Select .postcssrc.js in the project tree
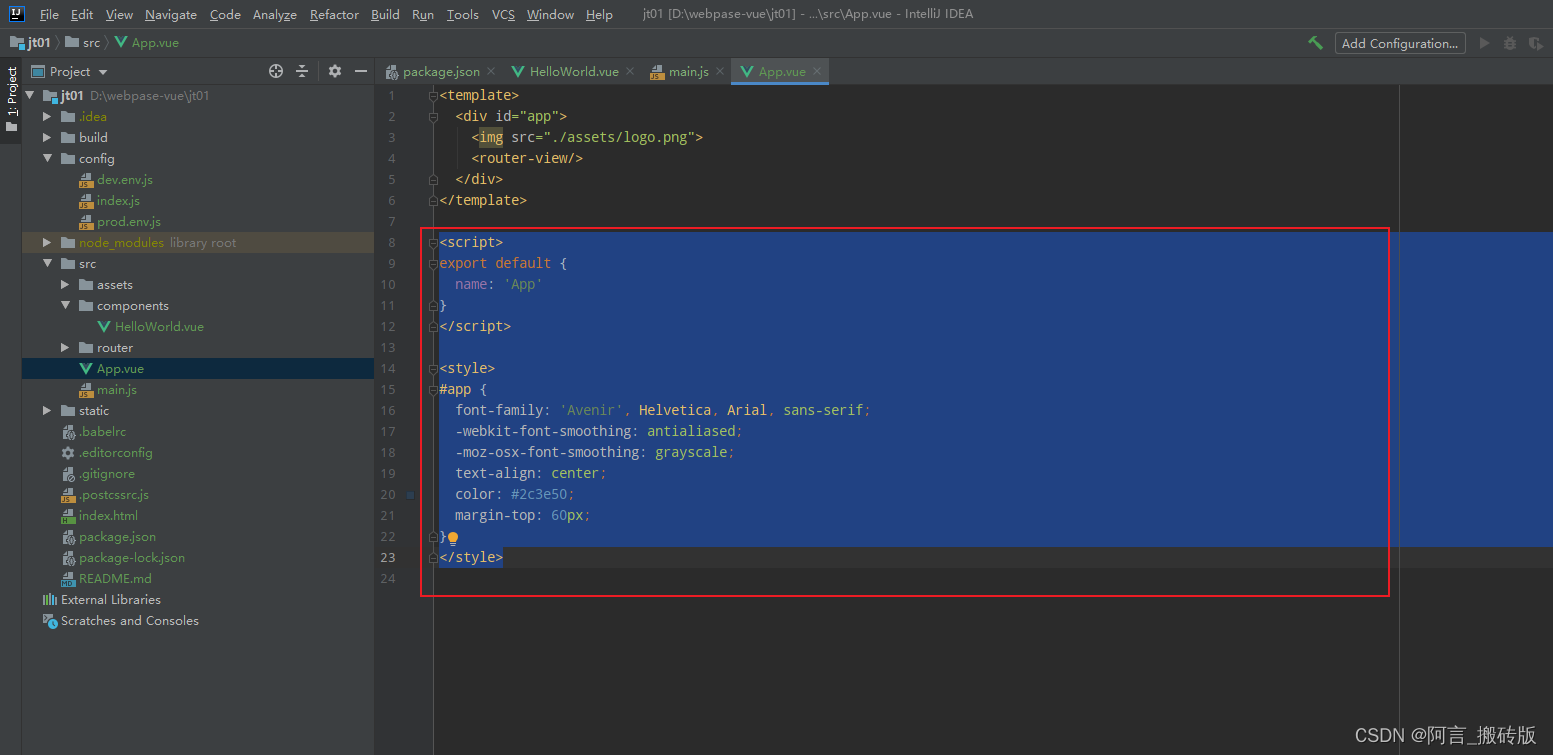The image size is (1553, 755). coord(113,494)
